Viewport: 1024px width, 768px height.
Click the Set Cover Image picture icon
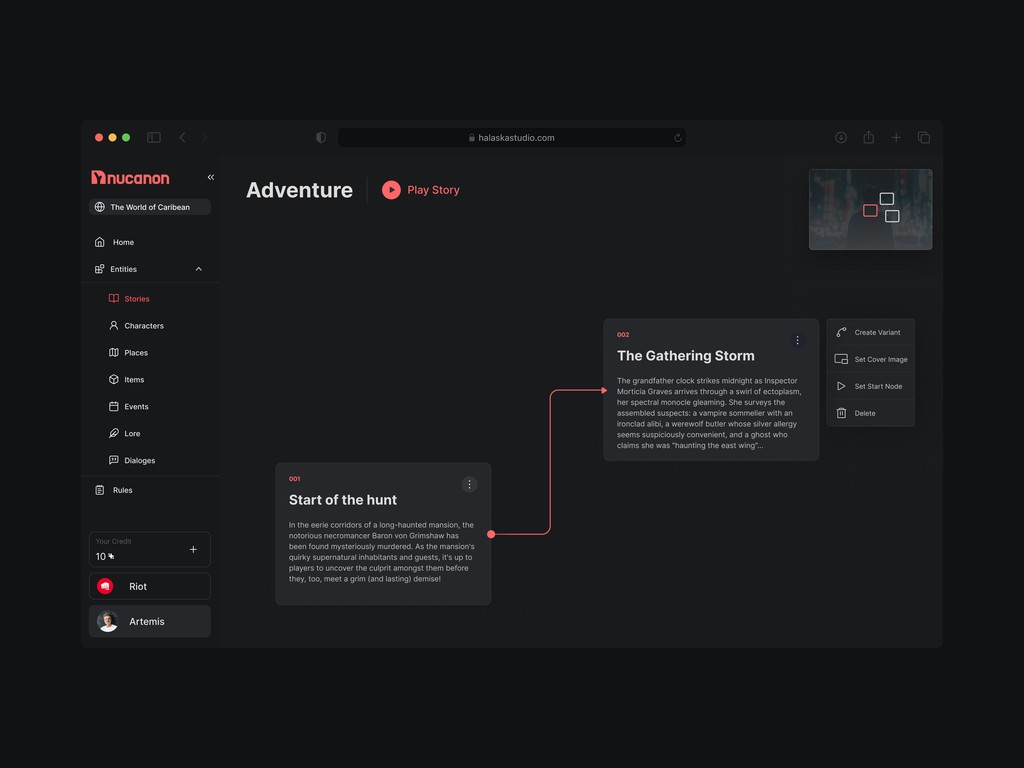(x=841, y=359)
